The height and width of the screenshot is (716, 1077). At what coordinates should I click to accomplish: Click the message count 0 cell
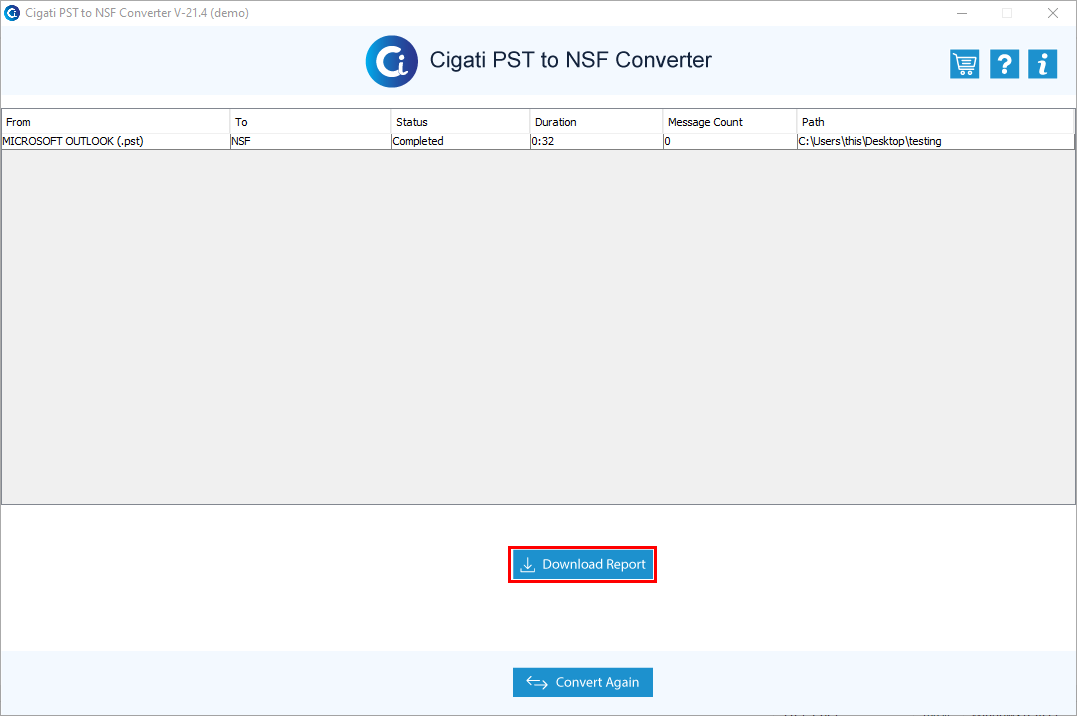click(729, 141)
